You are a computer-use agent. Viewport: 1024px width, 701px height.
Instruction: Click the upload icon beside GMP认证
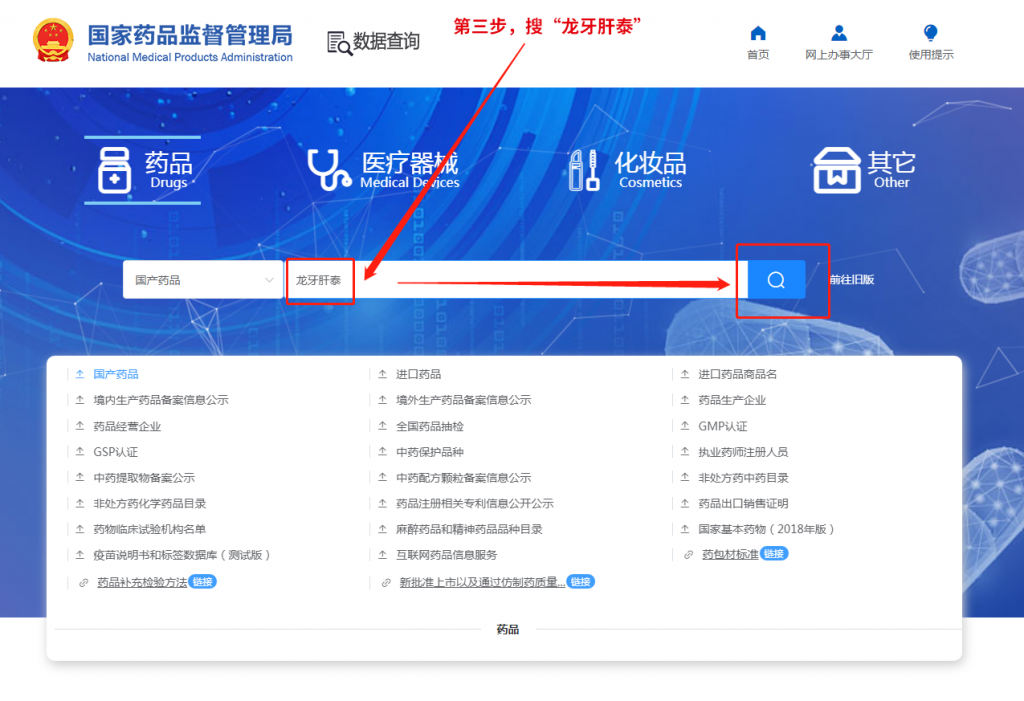point(685,426)
